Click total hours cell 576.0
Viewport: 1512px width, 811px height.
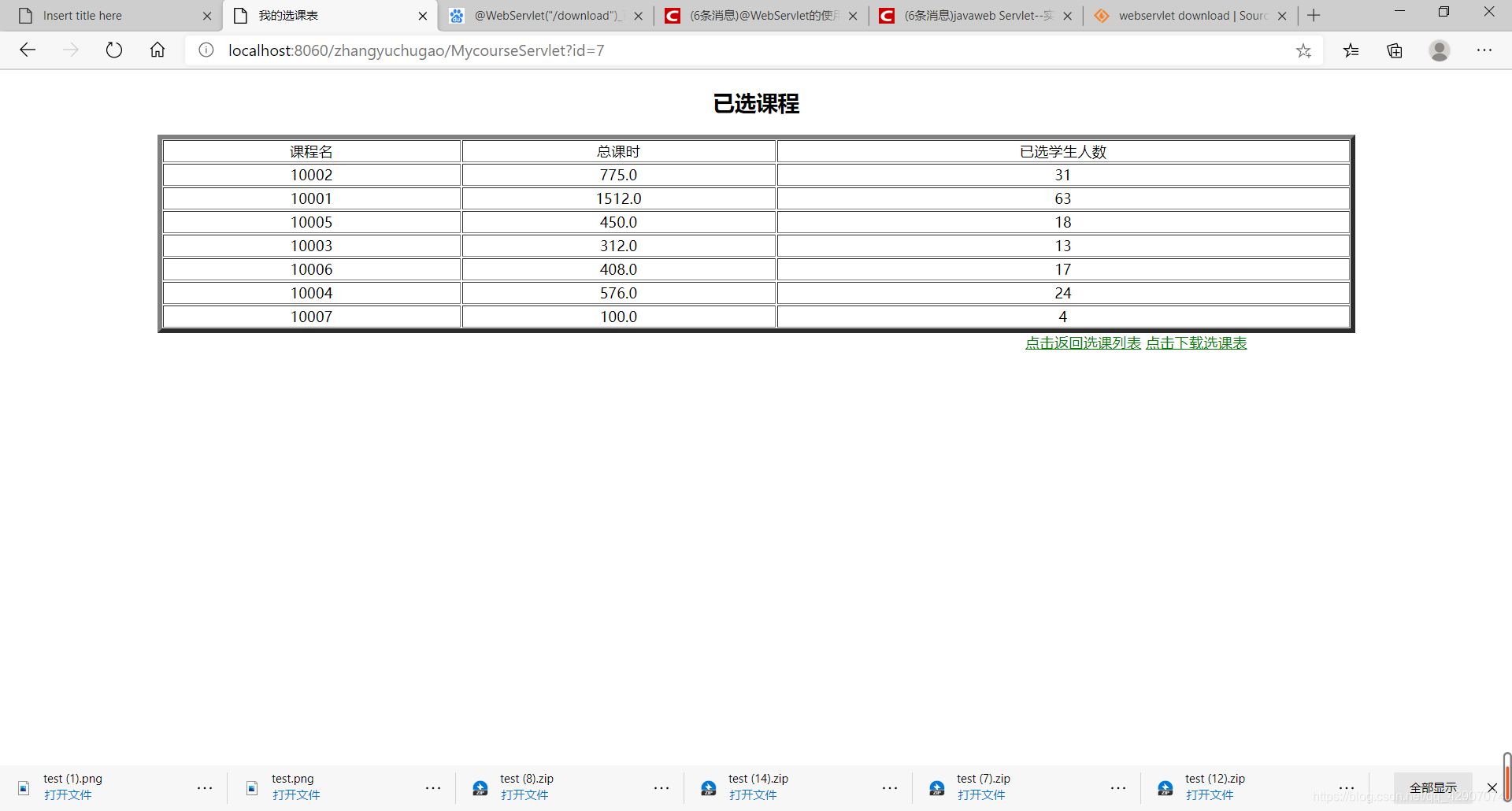(x=619, y=293)
